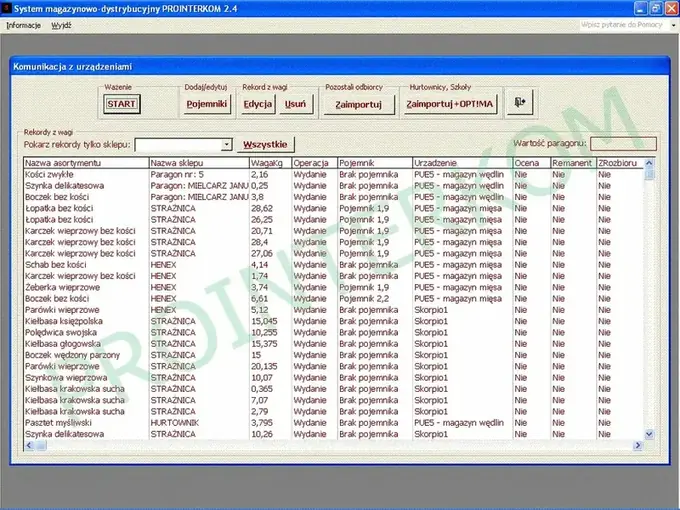Click the scroll left arrow of table

point(29,445)
